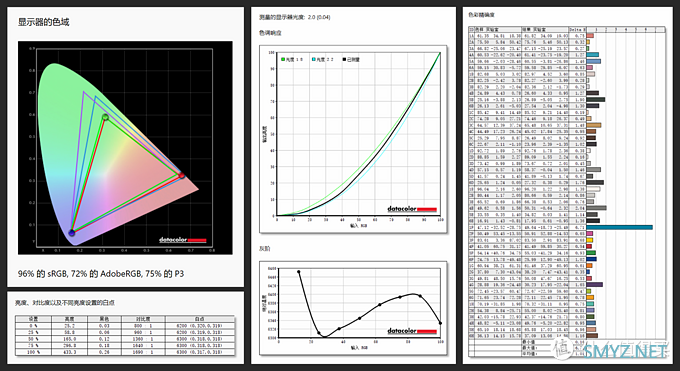Click the datacolor logo in tone response chart
This screenshot has height=371, width=680.
(412, 209)
